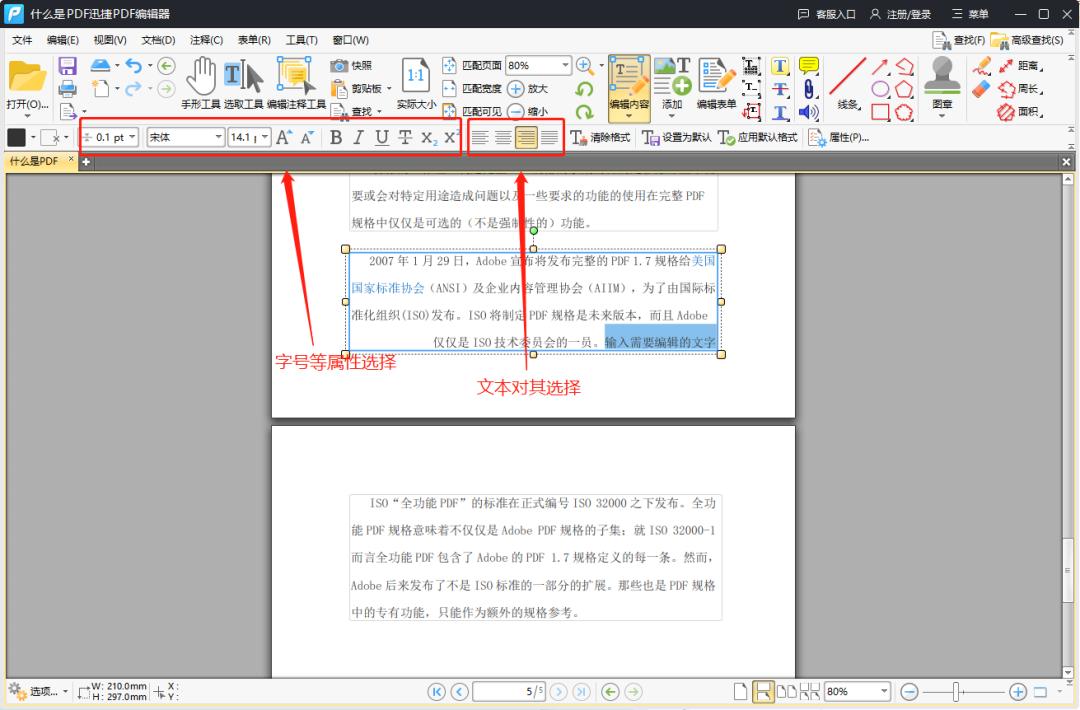Click the 清除格式 clear formatting button
Image resolution: width=1080 pixels, height=710 pixels.
point(600,138)
